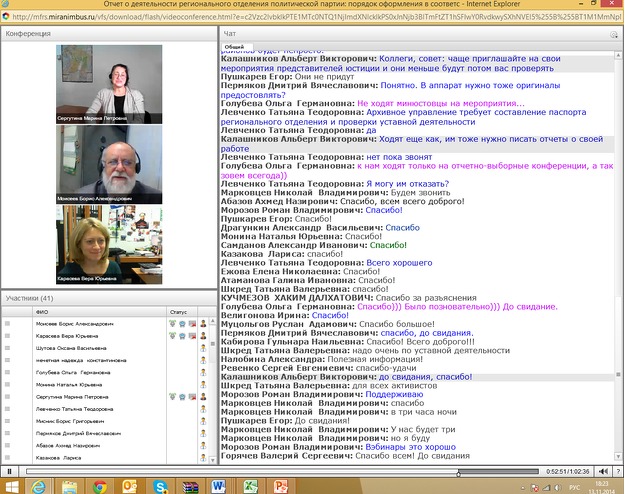The height and width of the screenshot is (494, 625).
Task: Select participant name Пермяков Дмитрий Вячеславович
Action: pos(78,433)
